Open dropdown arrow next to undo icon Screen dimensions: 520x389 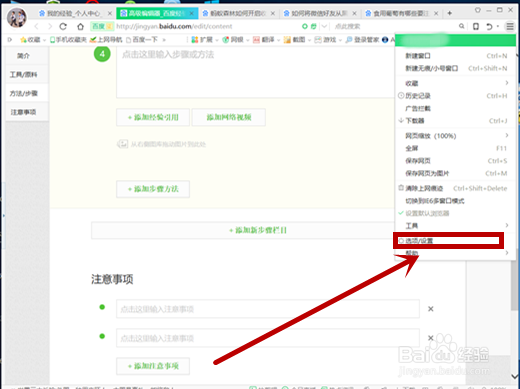498,26
